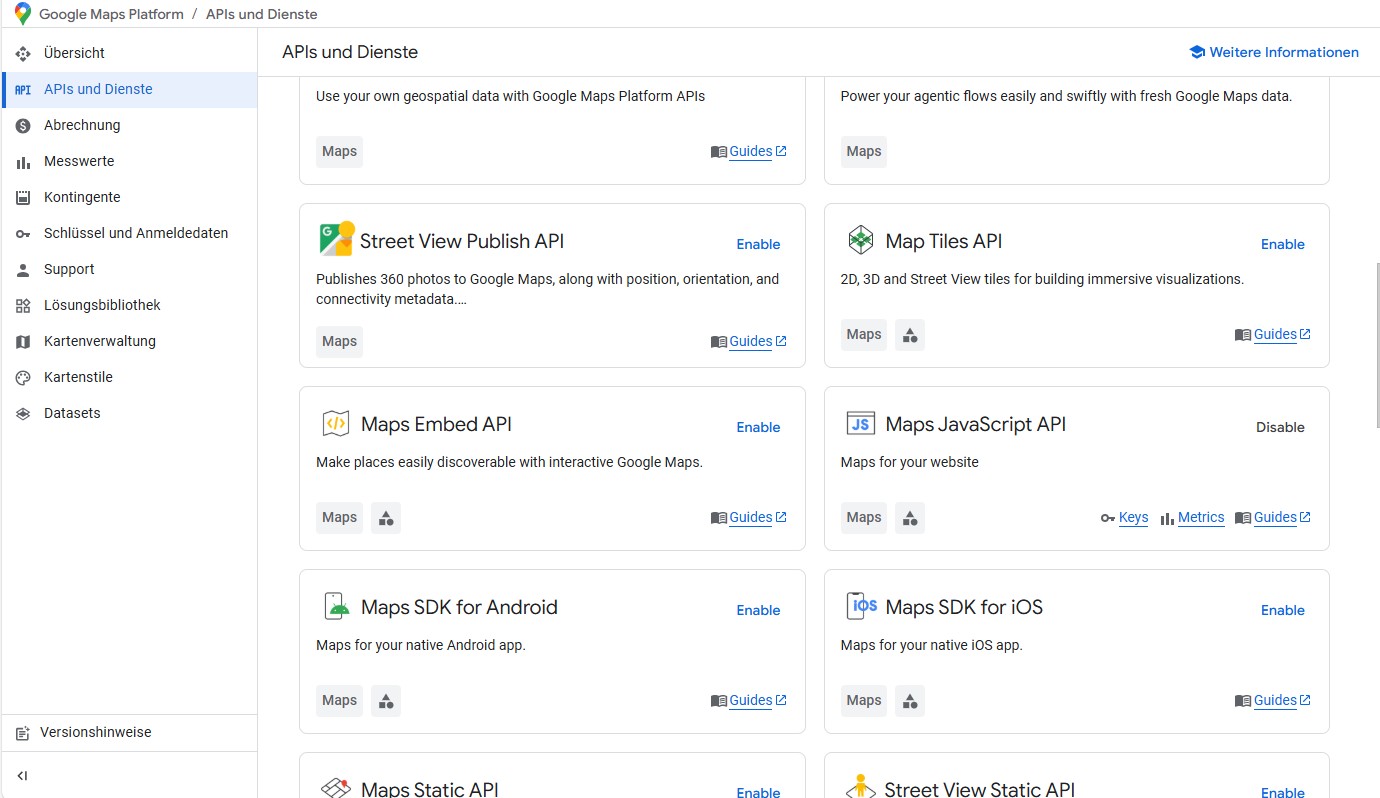Click the shapes icon next to Maps tag in Maps Embed API card
The width and height of the screenshot is (1380, 798).
(386, 518)
